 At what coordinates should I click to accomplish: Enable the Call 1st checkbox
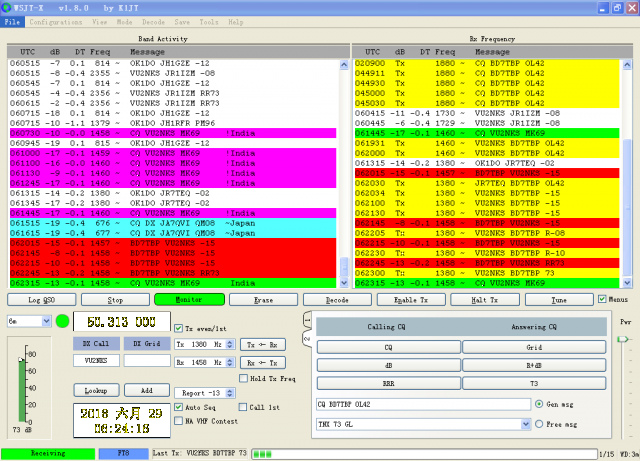[243, 407]
